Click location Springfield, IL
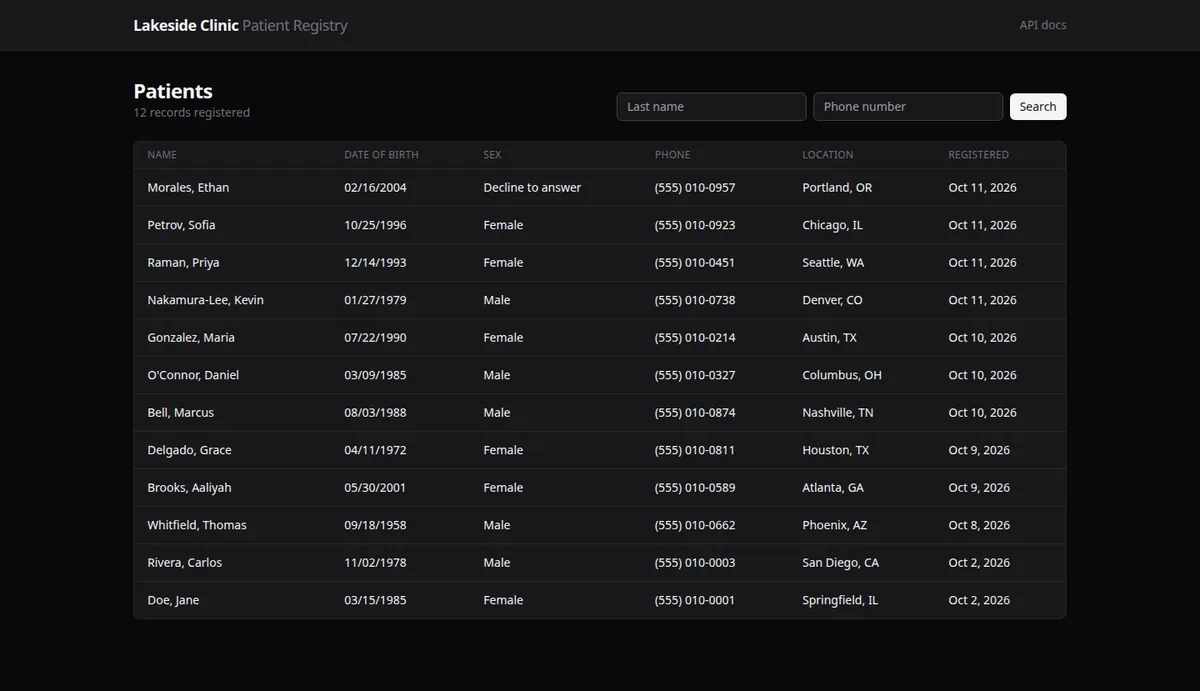Viewport: 1200px width, 691px height. pos(840,600)
